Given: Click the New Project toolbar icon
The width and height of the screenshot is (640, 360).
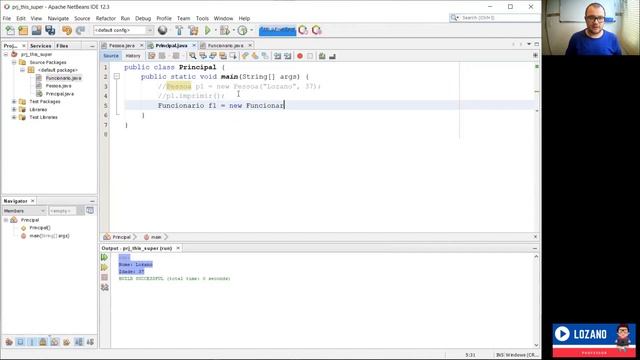Looking at the screenshot, I should 23,30.
